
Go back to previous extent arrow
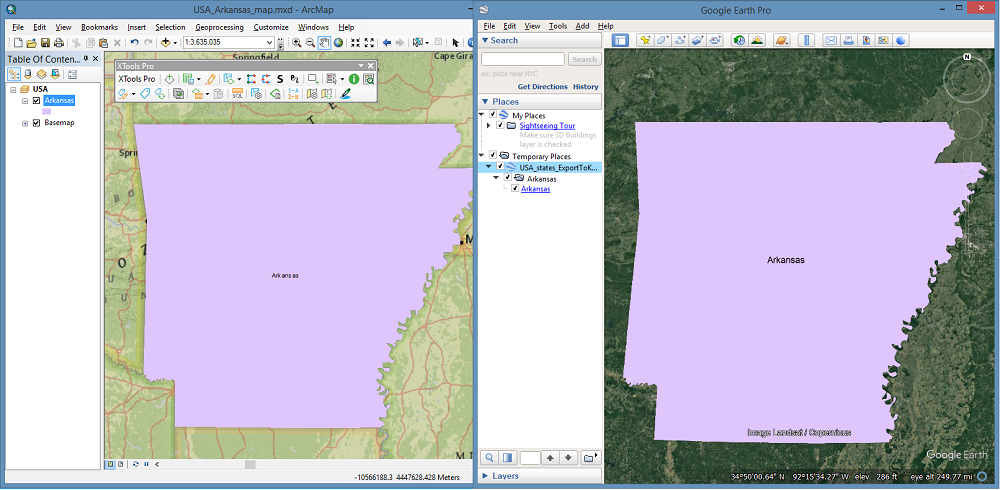coord(386,43)
